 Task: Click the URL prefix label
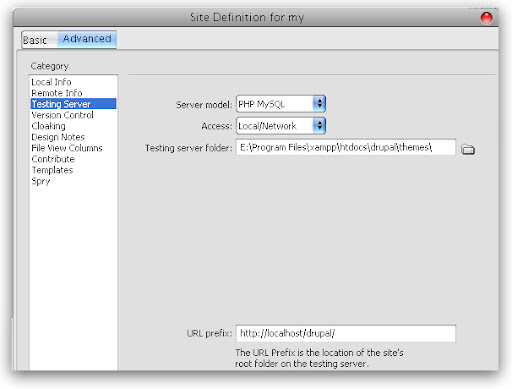(x=209, y=334)
